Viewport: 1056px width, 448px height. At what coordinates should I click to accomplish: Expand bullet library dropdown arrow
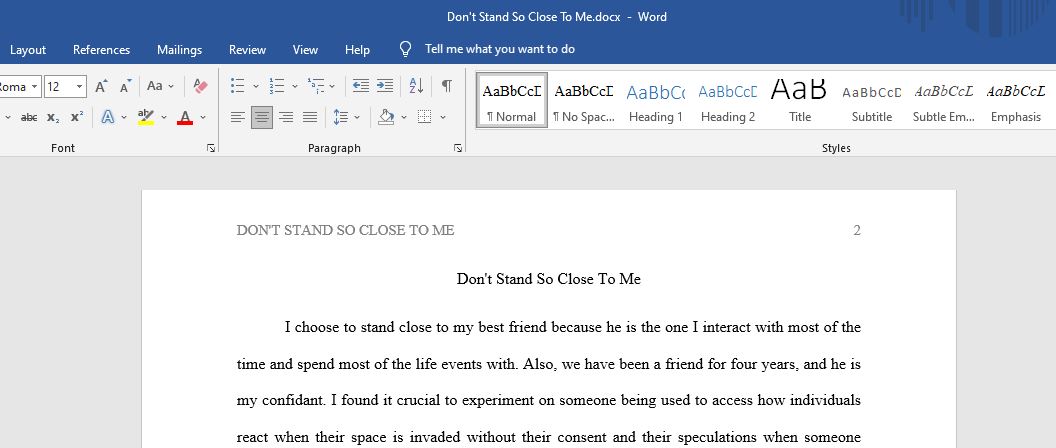click(x=256, y=87)
